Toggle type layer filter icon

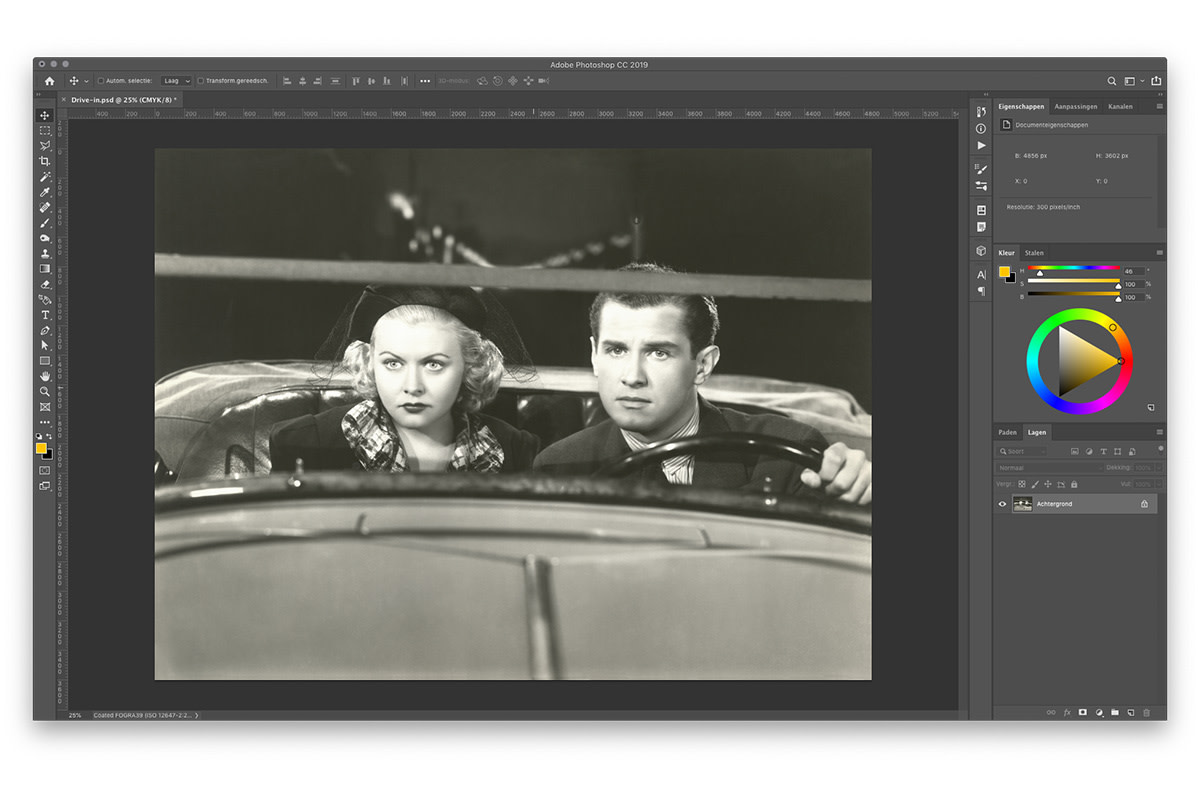tap(1103, 452)
